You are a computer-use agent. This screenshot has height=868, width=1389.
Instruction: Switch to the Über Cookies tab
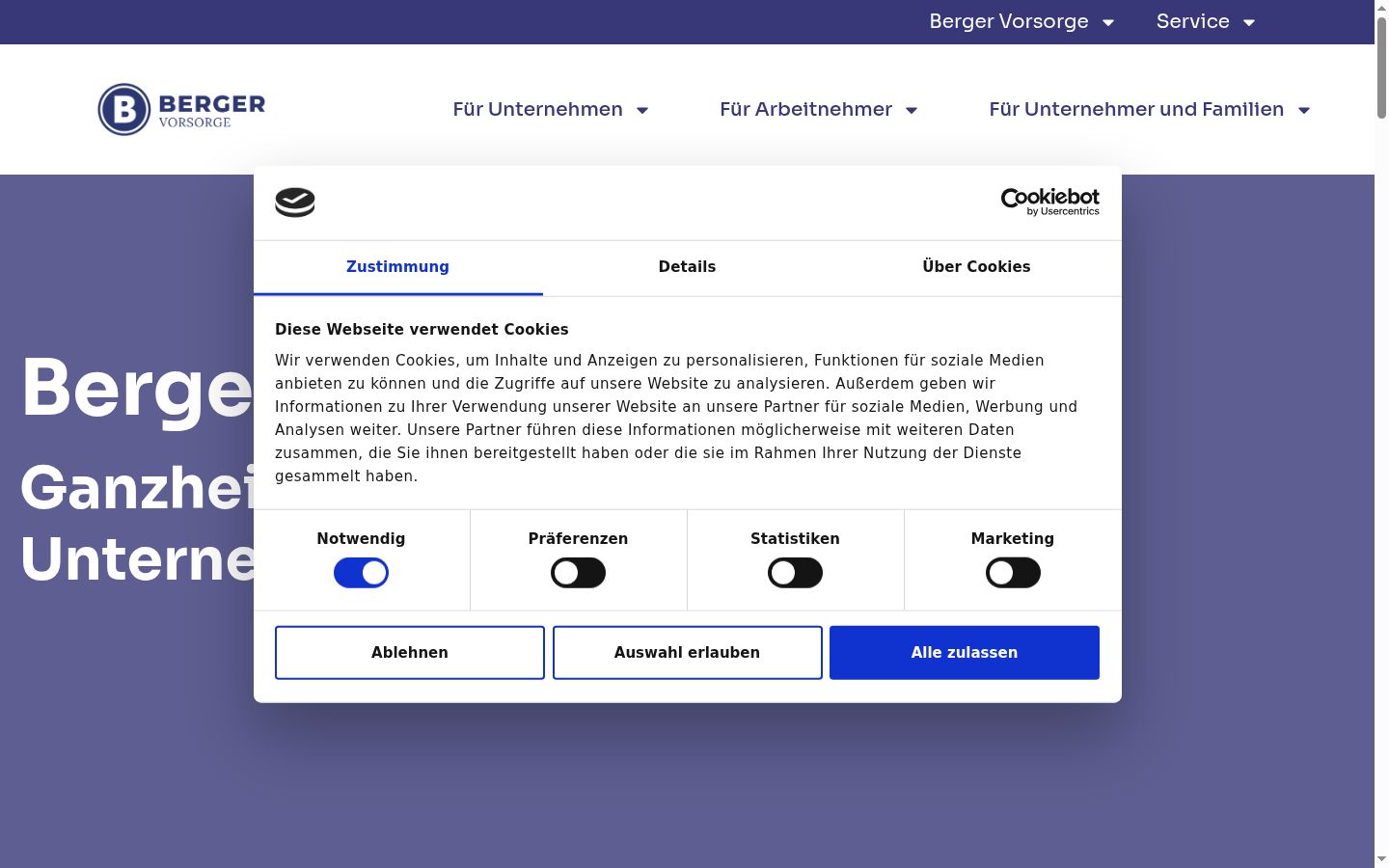[976, 267]
